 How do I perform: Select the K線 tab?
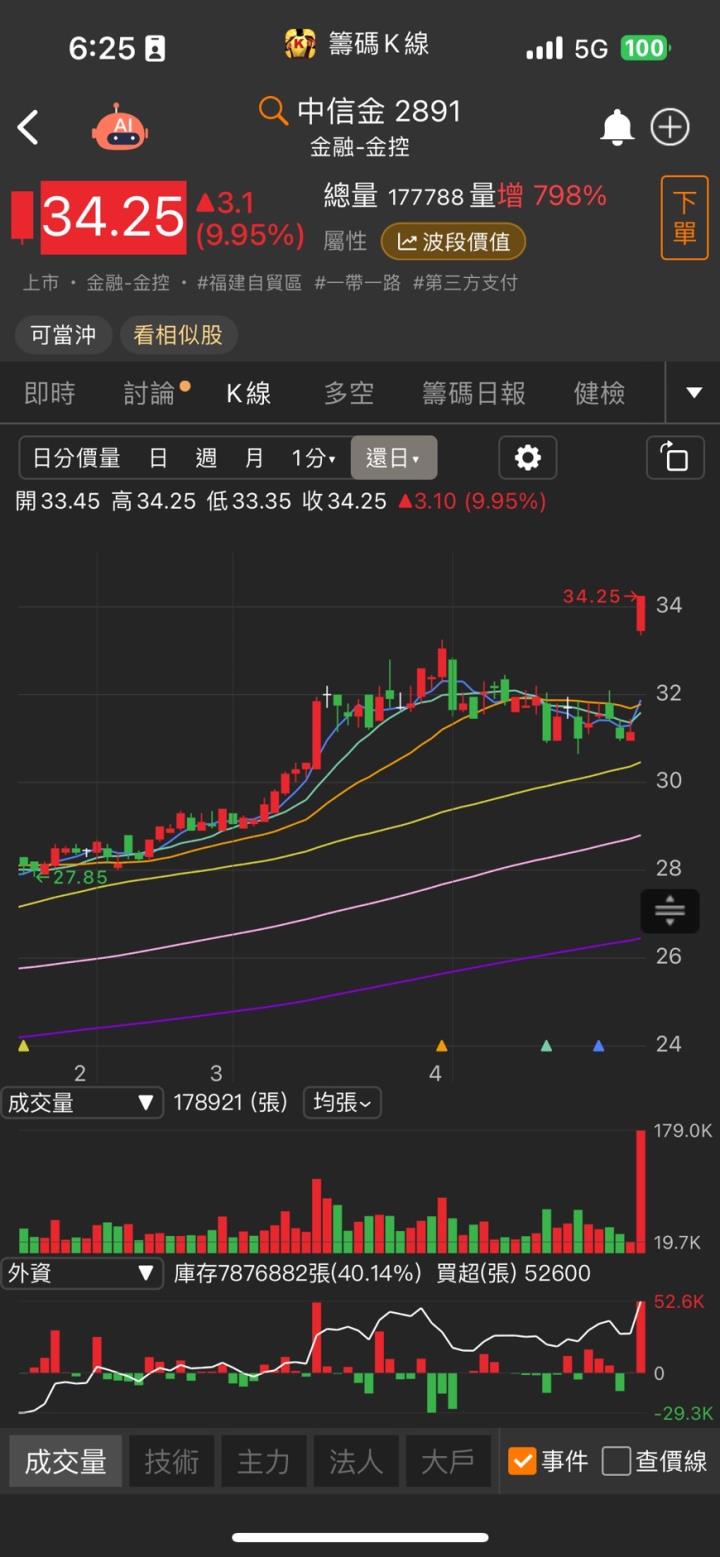(249, 393)
